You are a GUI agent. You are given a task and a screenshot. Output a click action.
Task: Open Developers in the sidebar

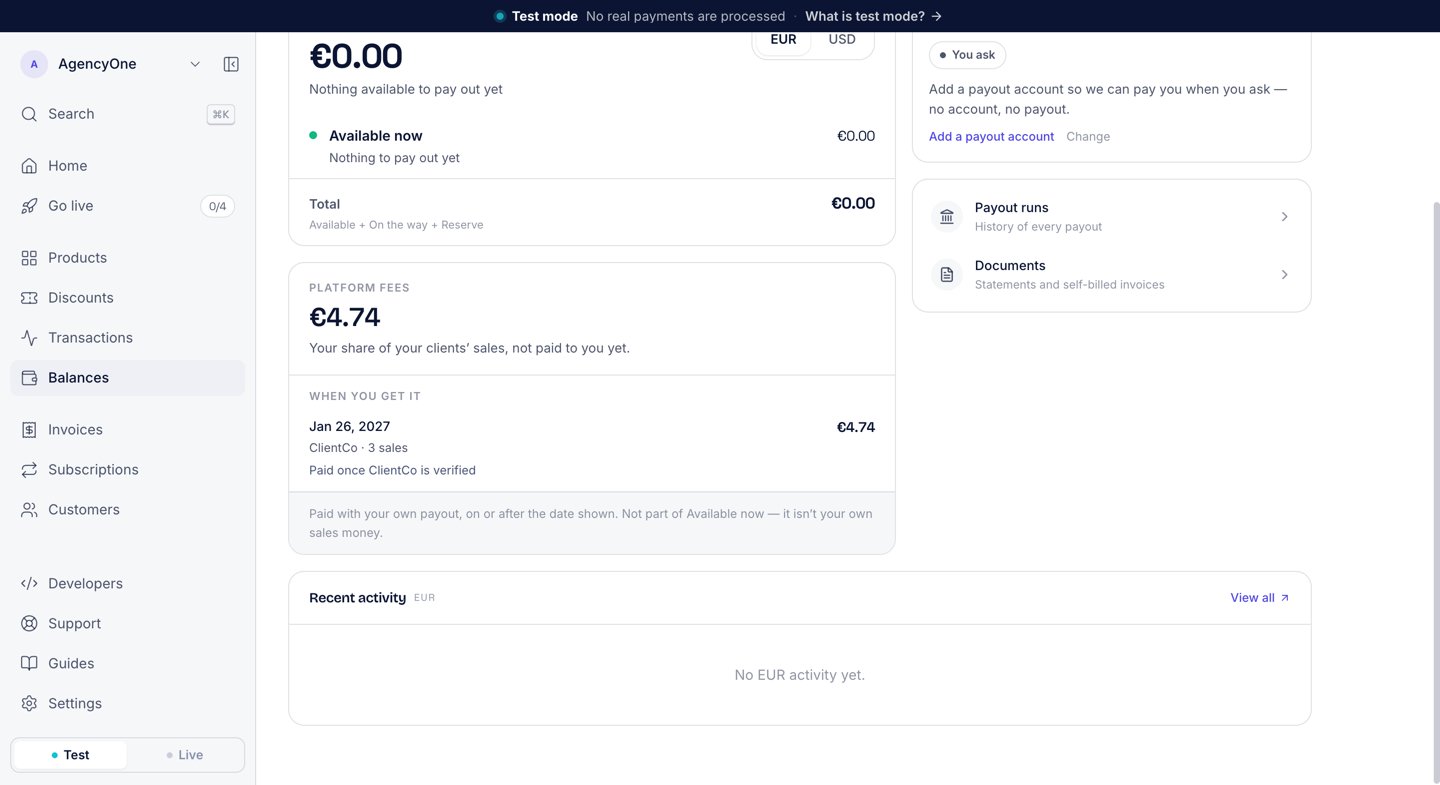(127, 584)
